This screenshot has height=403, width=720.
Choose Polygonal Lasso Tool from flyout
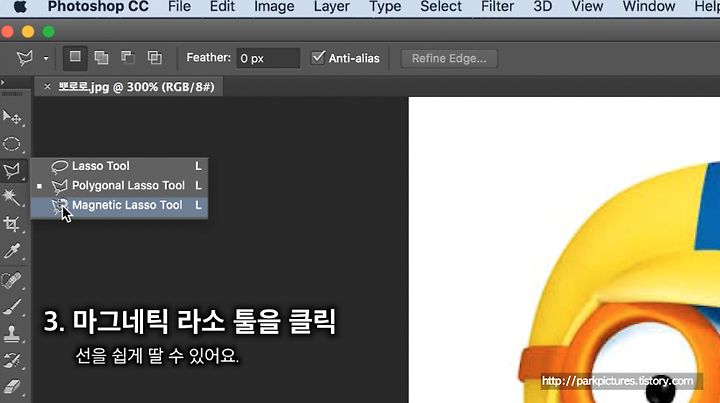(x=119, y=185)
